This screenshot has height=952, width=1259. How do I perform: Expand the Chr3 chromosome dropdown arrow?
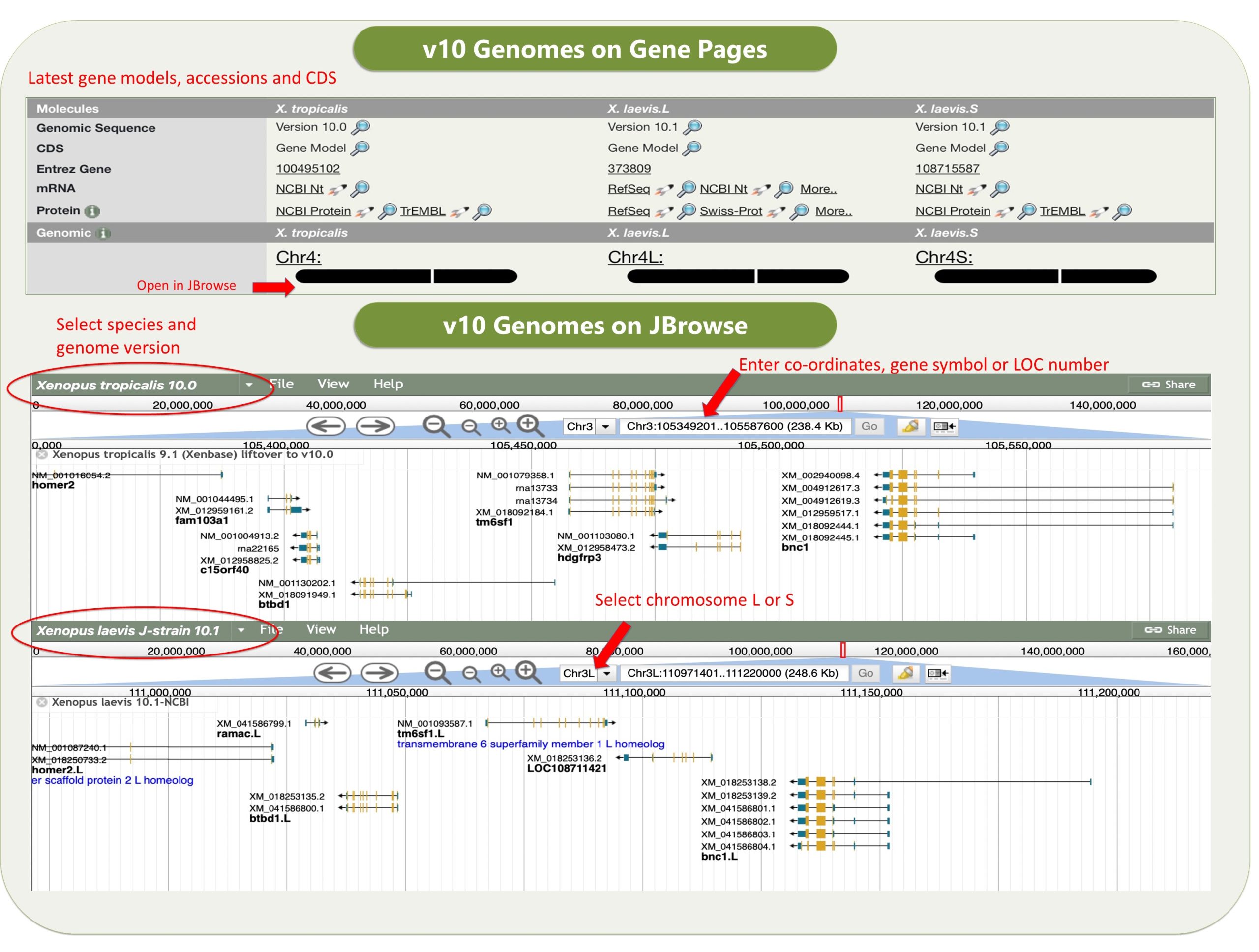605,427
